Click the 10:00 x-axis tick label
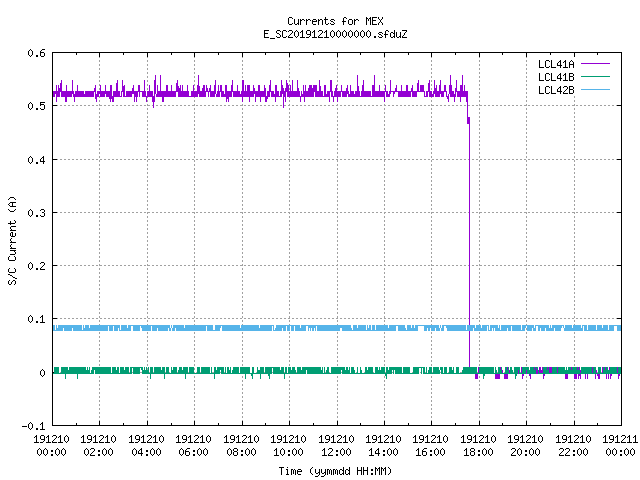Image resolution: width=640 pixels, height=480 pixels. click(288, 452)
